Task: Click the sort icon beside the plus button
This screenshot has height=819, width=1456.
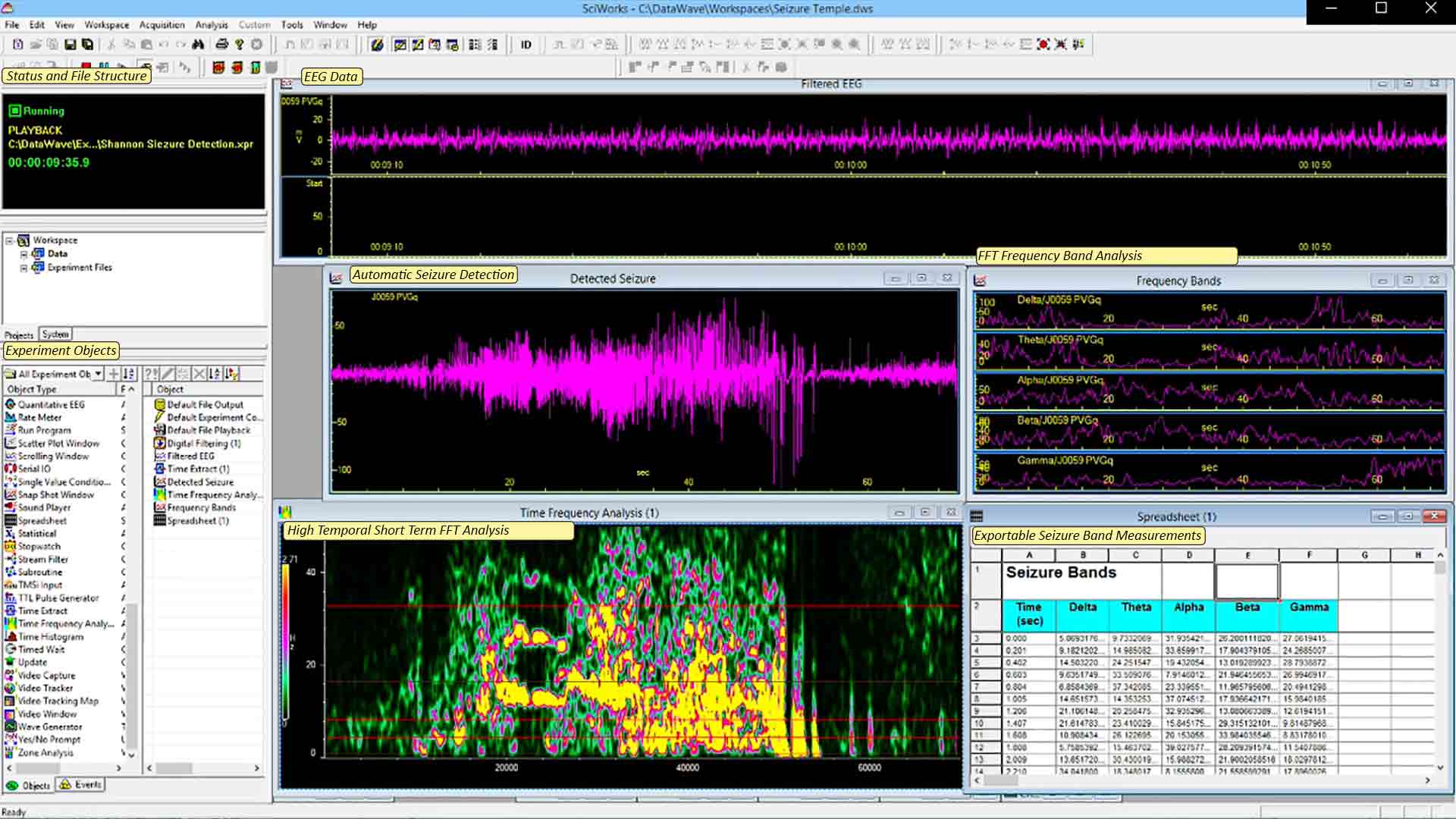Action: pyautogui.click(x=129, y=374)
